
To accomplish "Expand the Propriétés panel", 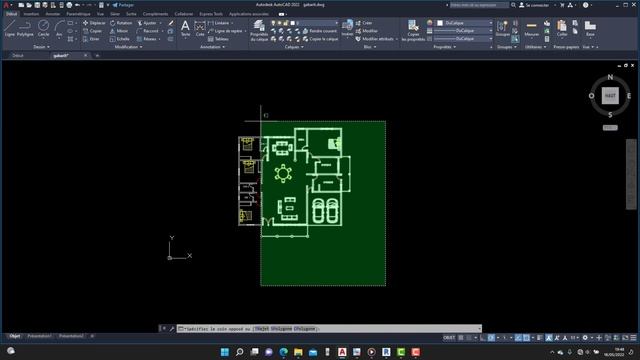I will [444, 47].
